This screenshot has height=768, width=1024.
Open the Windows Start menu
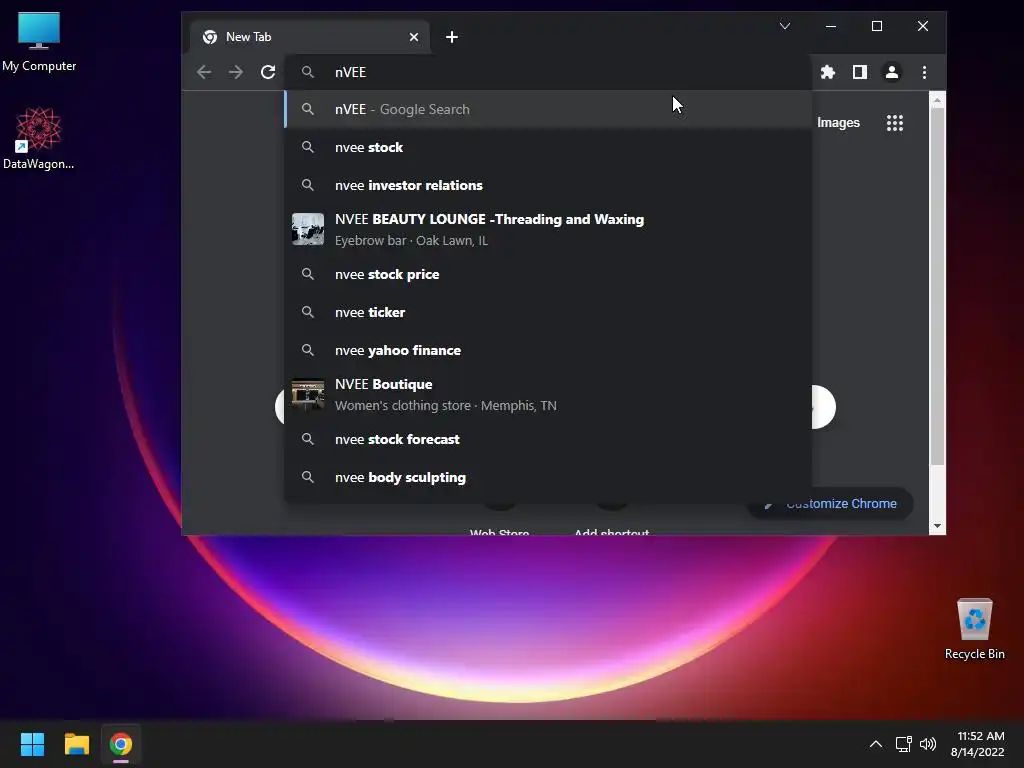(x=32, y=744)
